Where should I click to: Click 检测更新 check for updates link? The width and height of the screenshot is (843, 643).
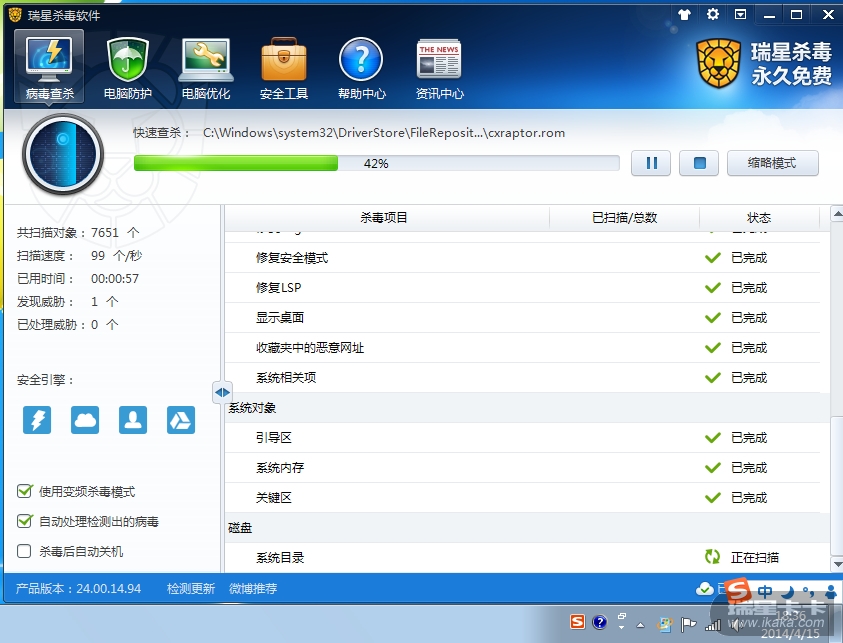191,589
